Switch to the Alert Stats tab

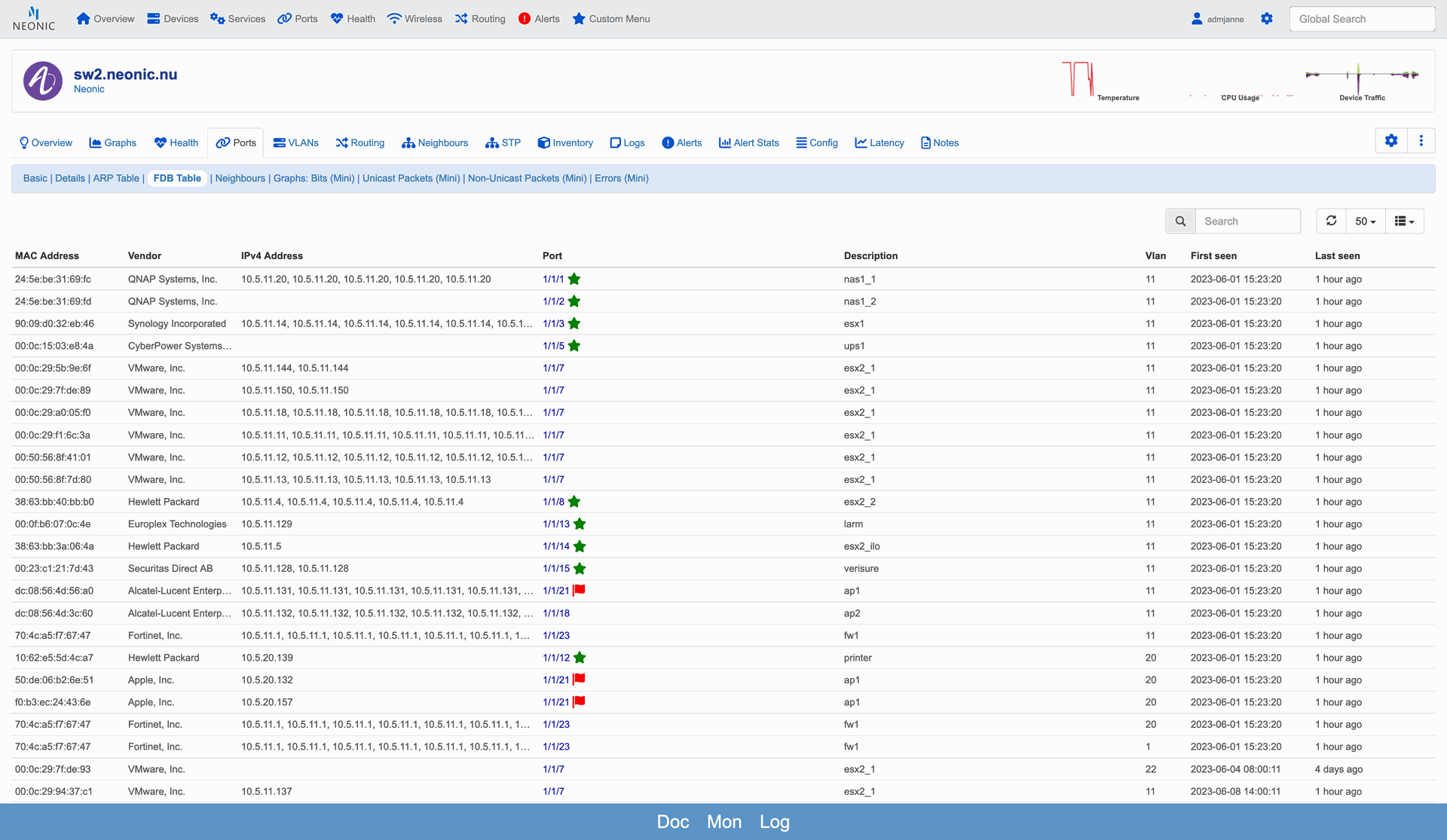748,142
